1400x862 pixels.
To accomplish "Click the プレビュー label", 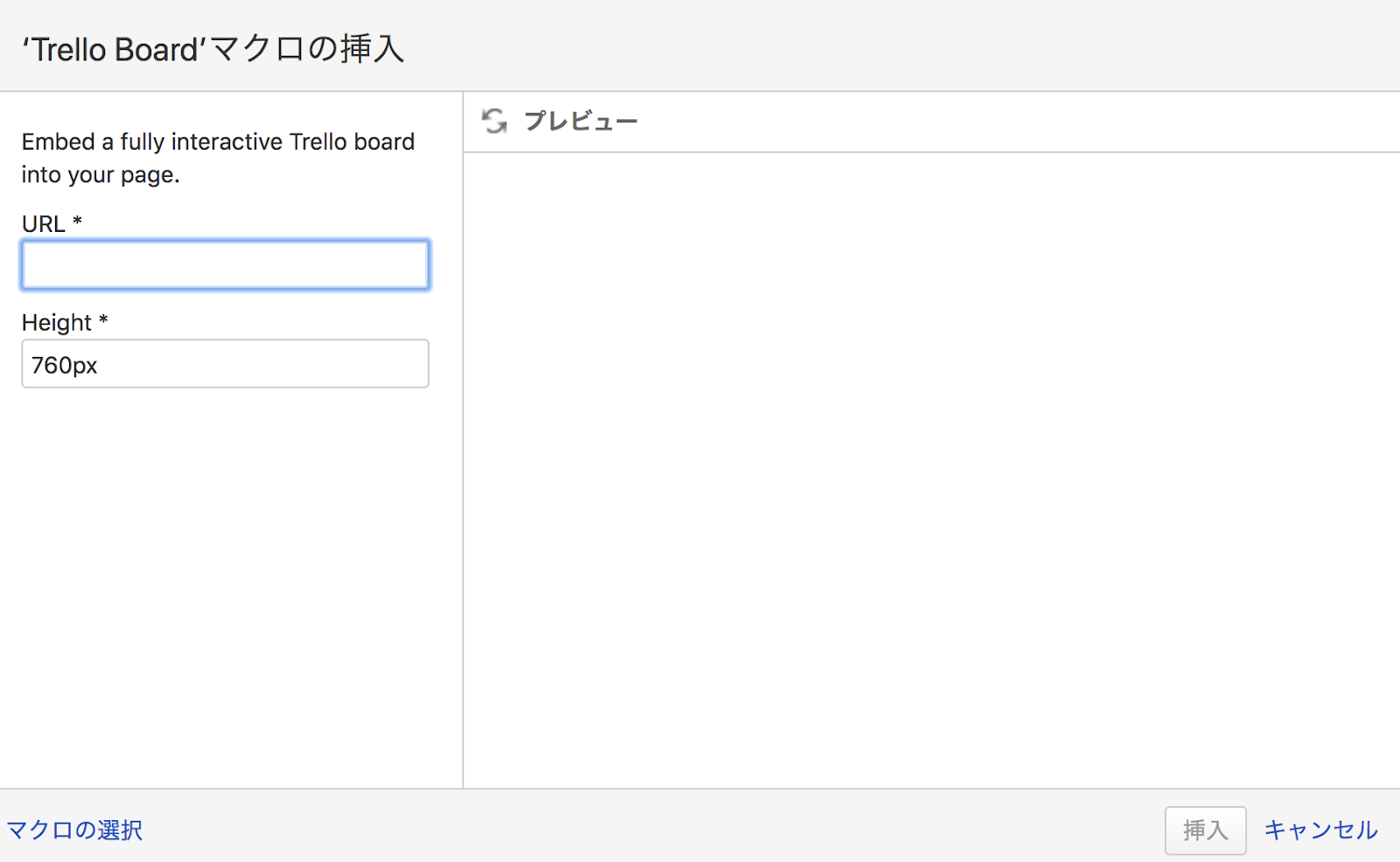I will click(x=581, y=121).
